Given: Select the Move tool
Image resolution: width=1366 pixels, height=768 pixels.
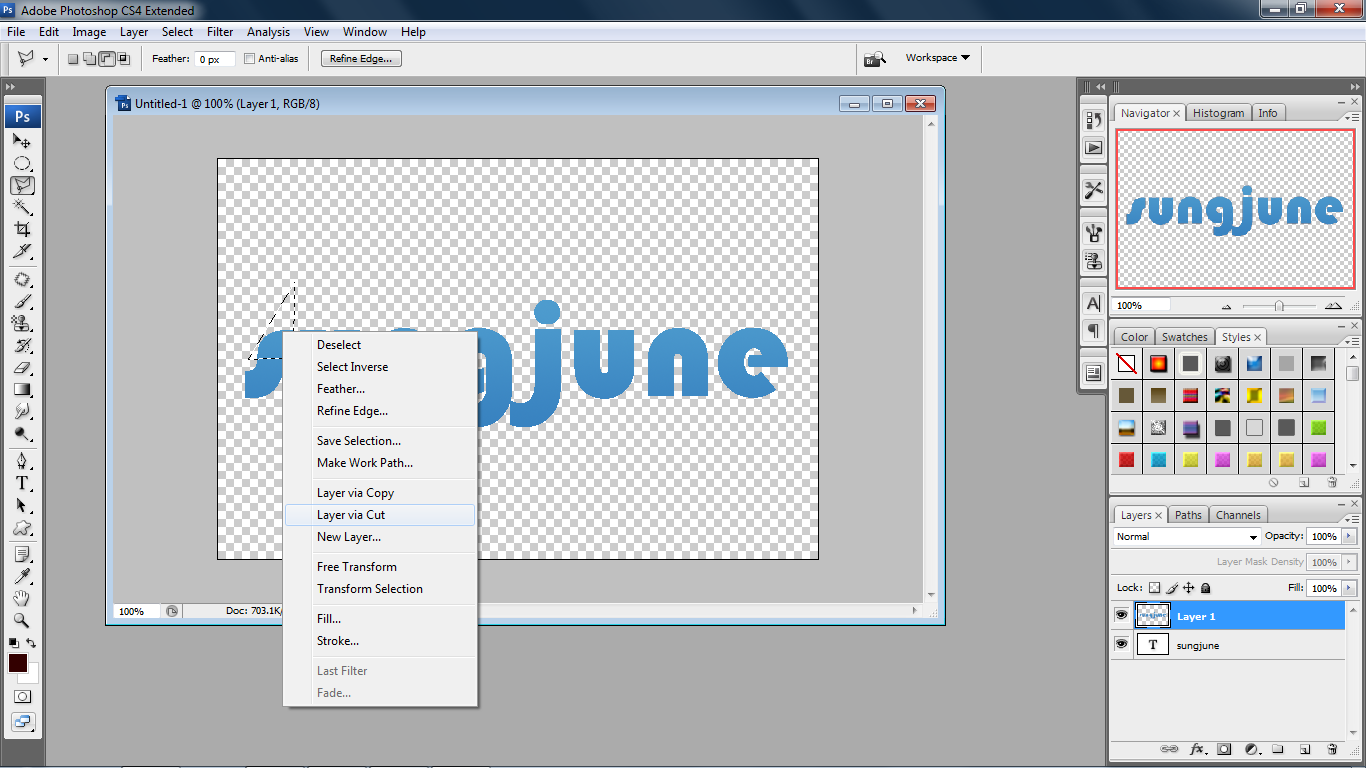Looking at the screenshot, I should (22, 141).
